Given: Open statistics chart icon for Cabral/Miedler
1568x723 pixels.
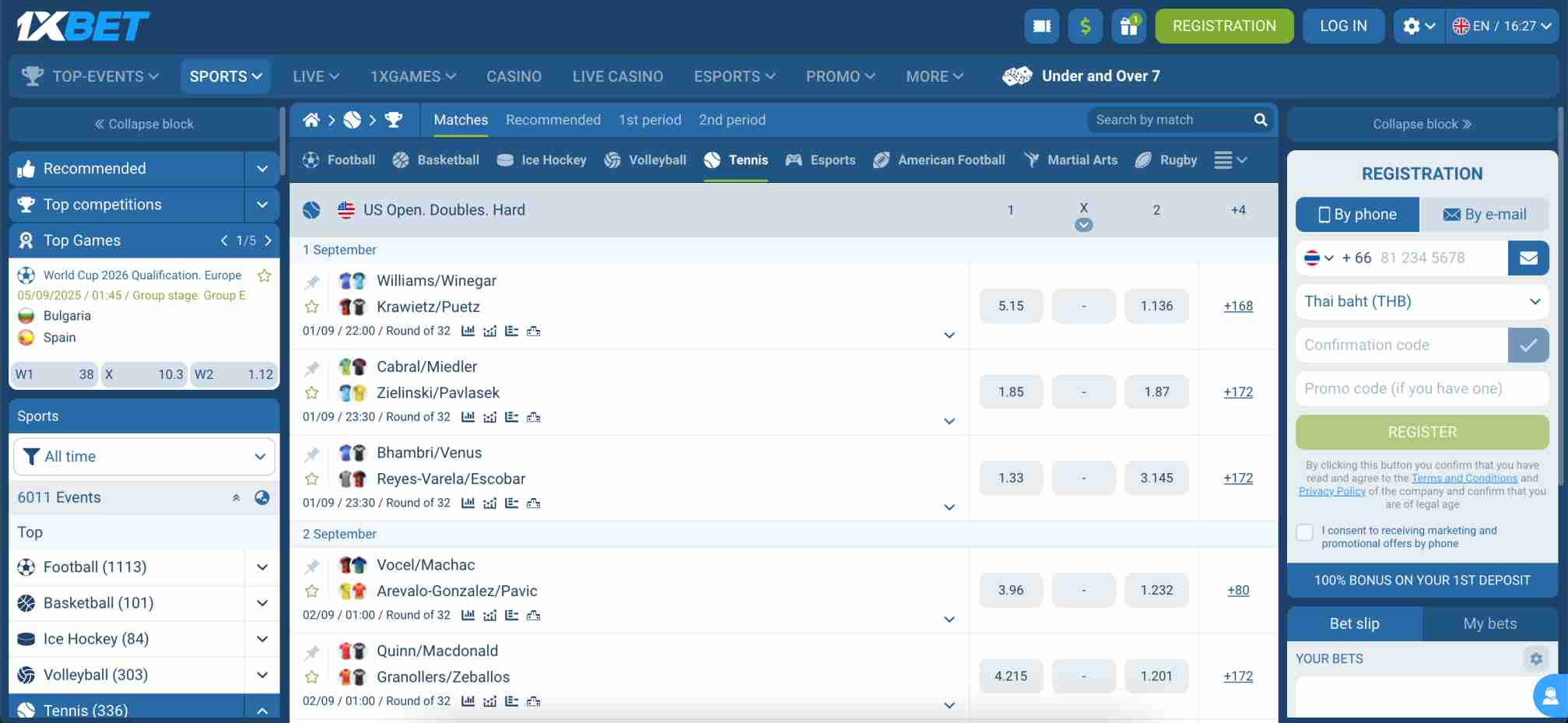Looking at the screenshot, I should pyautogui.click(x=468, y=417).
